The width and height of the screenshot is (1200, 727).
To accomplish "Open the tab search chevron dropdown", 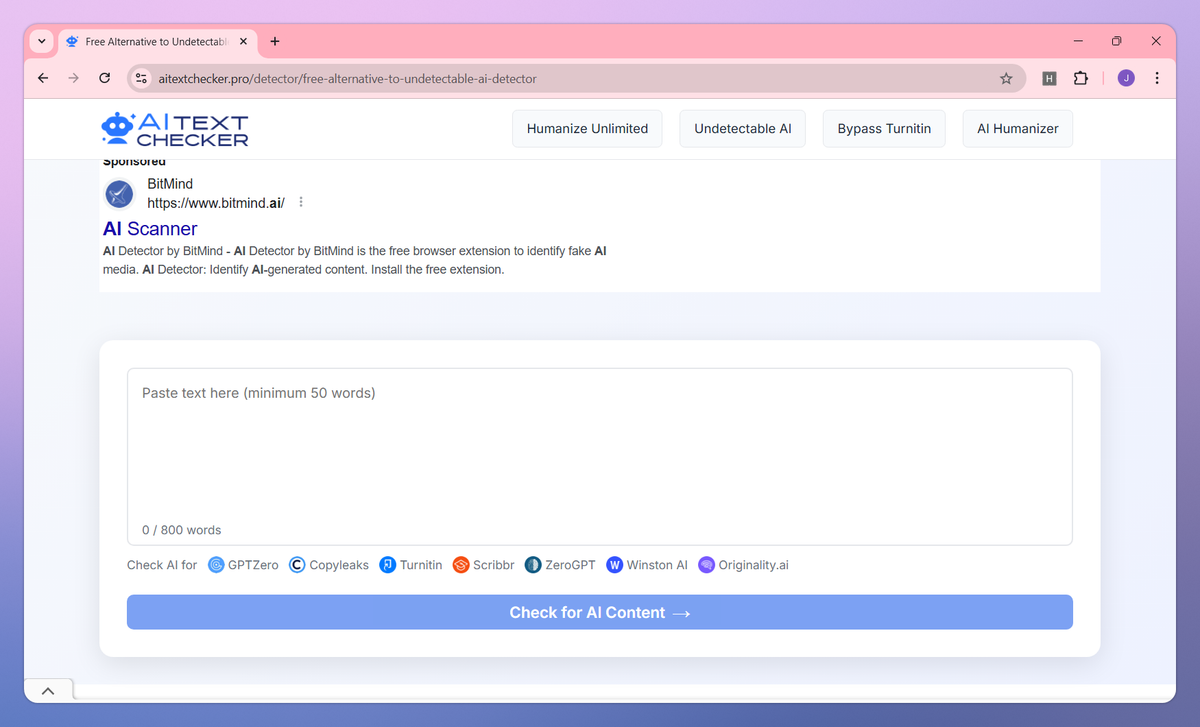I will point(41,41).
